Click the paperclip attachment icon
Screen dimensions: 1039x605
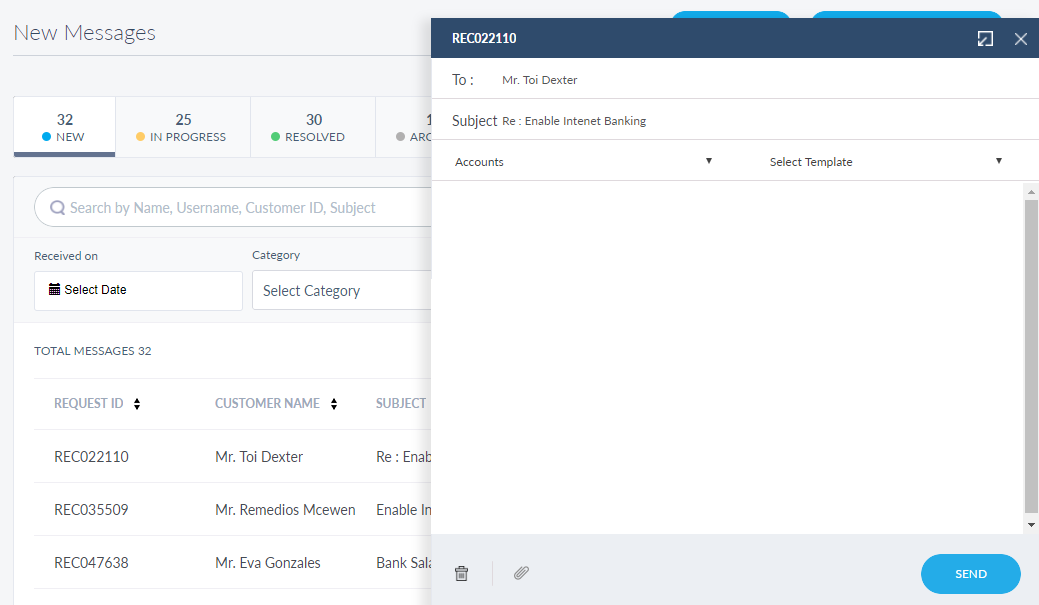(521, 573)
